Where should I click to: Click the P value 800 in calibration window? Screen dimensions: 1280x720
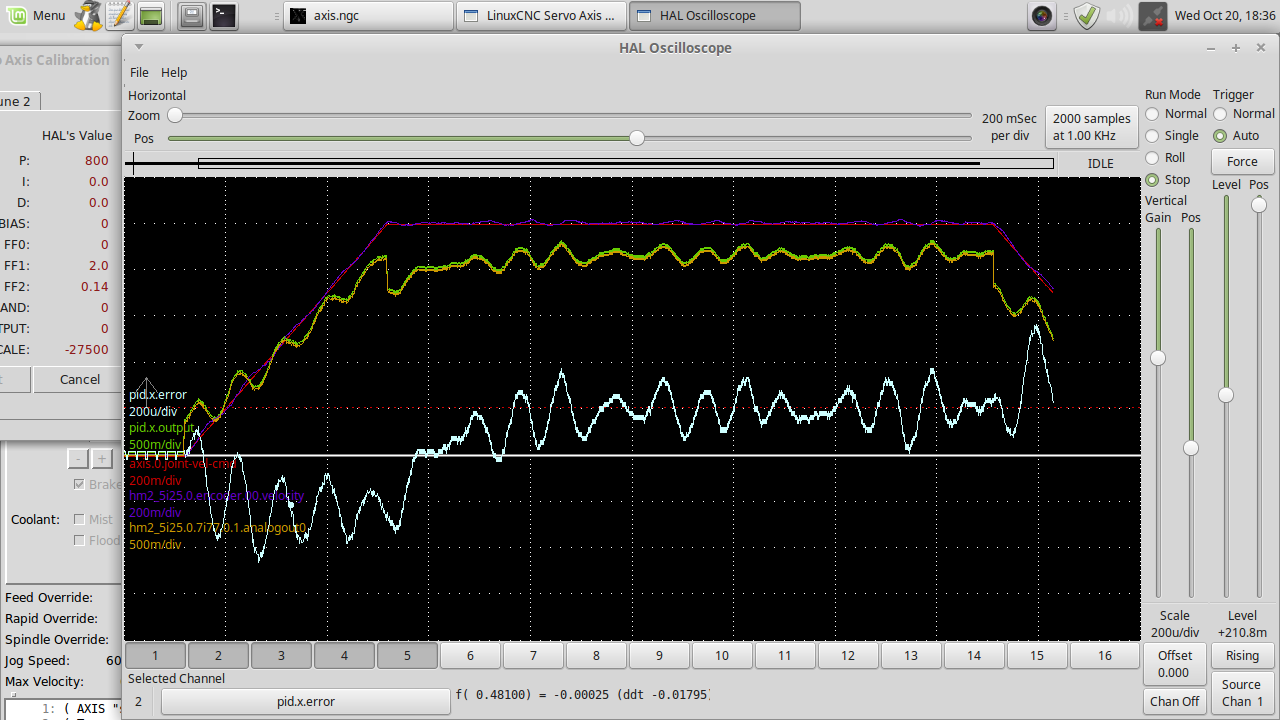click(x=97, y=161)
